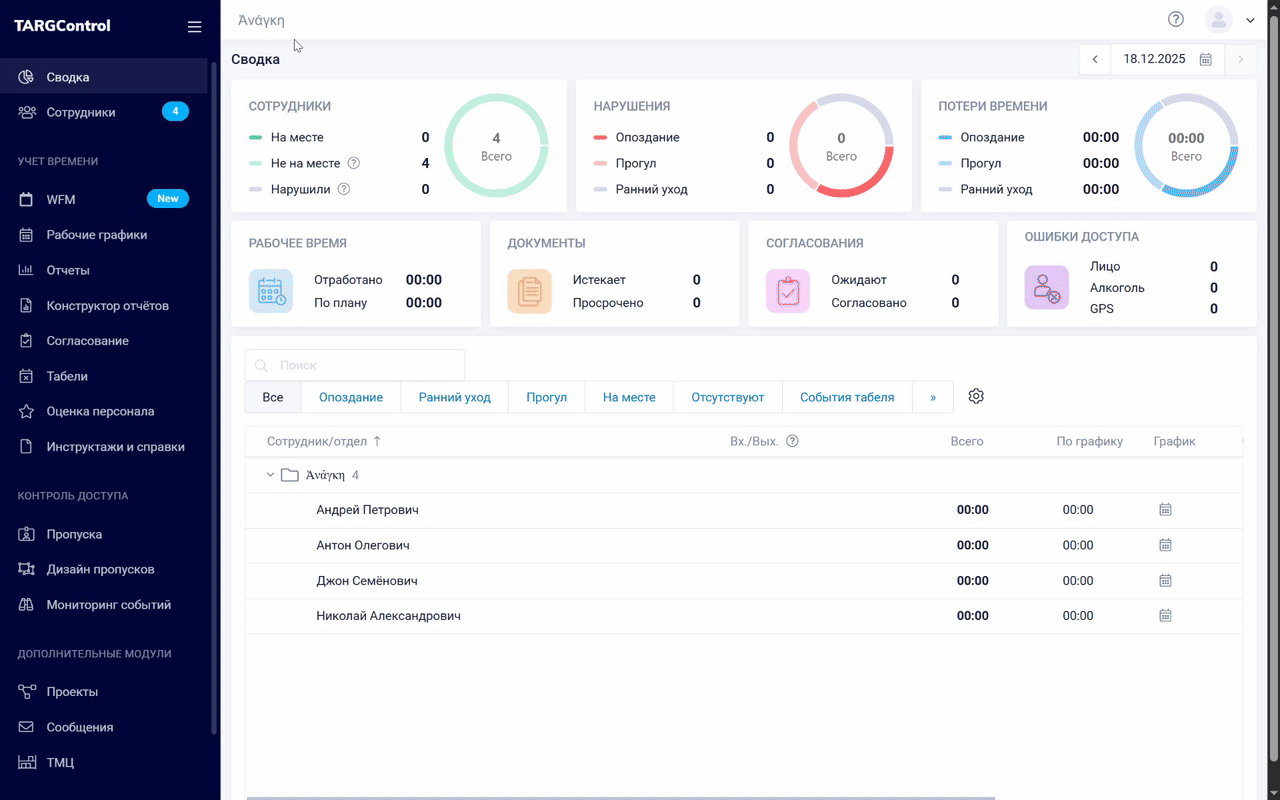Open the date picker calendar icon
Image resolution: width=1280 pixels, height=800 pixels.
(x=1206, y=59)
